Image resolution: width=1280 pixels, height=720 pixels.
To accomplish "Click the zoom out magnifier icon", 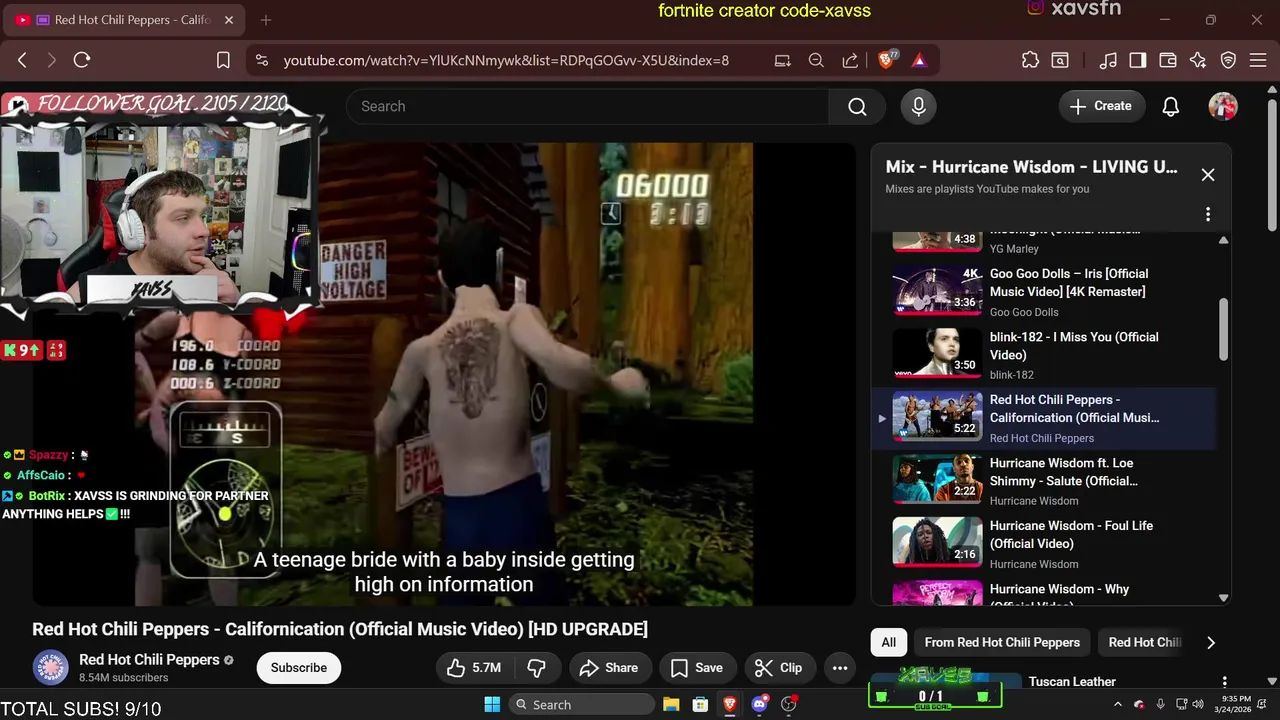I will (x=816, y=60).
